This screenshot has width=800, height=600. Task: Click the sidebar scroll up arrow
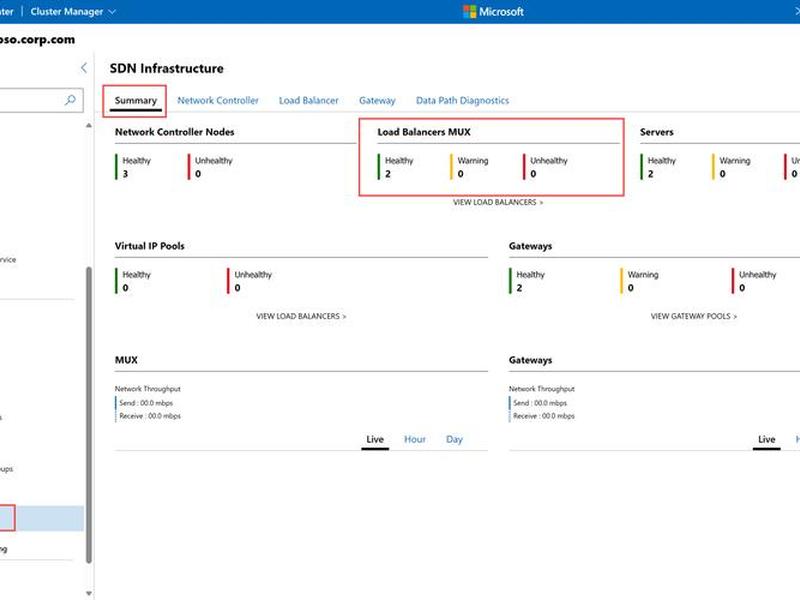(89, 125)
